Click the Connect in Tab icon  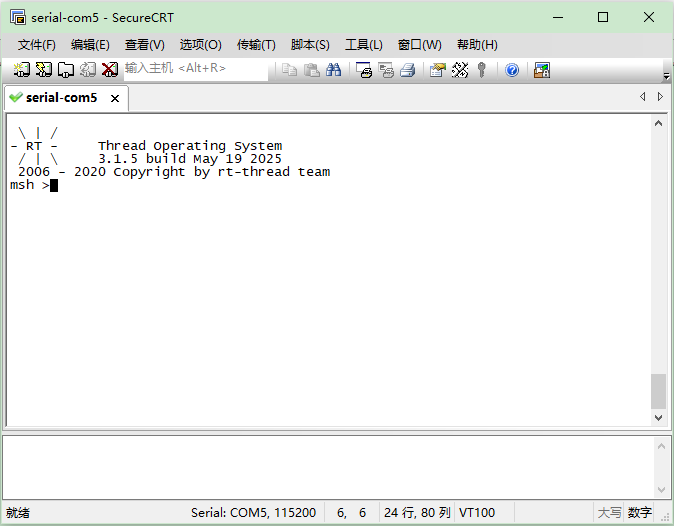(66, 70)
